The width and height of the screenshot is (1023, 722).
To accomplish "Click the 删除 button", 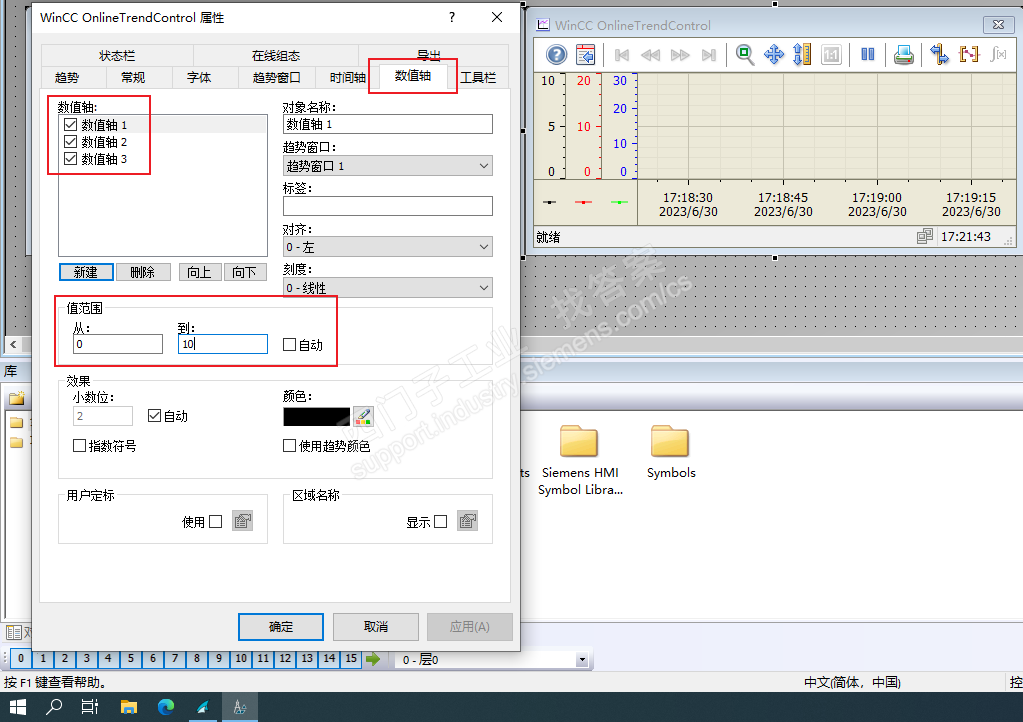I will tap(143, 272).
